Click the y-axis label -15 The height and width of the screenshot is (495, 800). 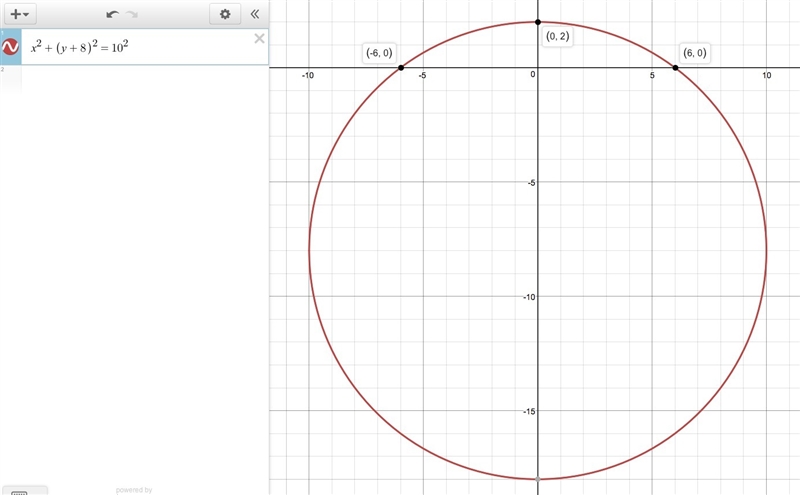(529, 411)
